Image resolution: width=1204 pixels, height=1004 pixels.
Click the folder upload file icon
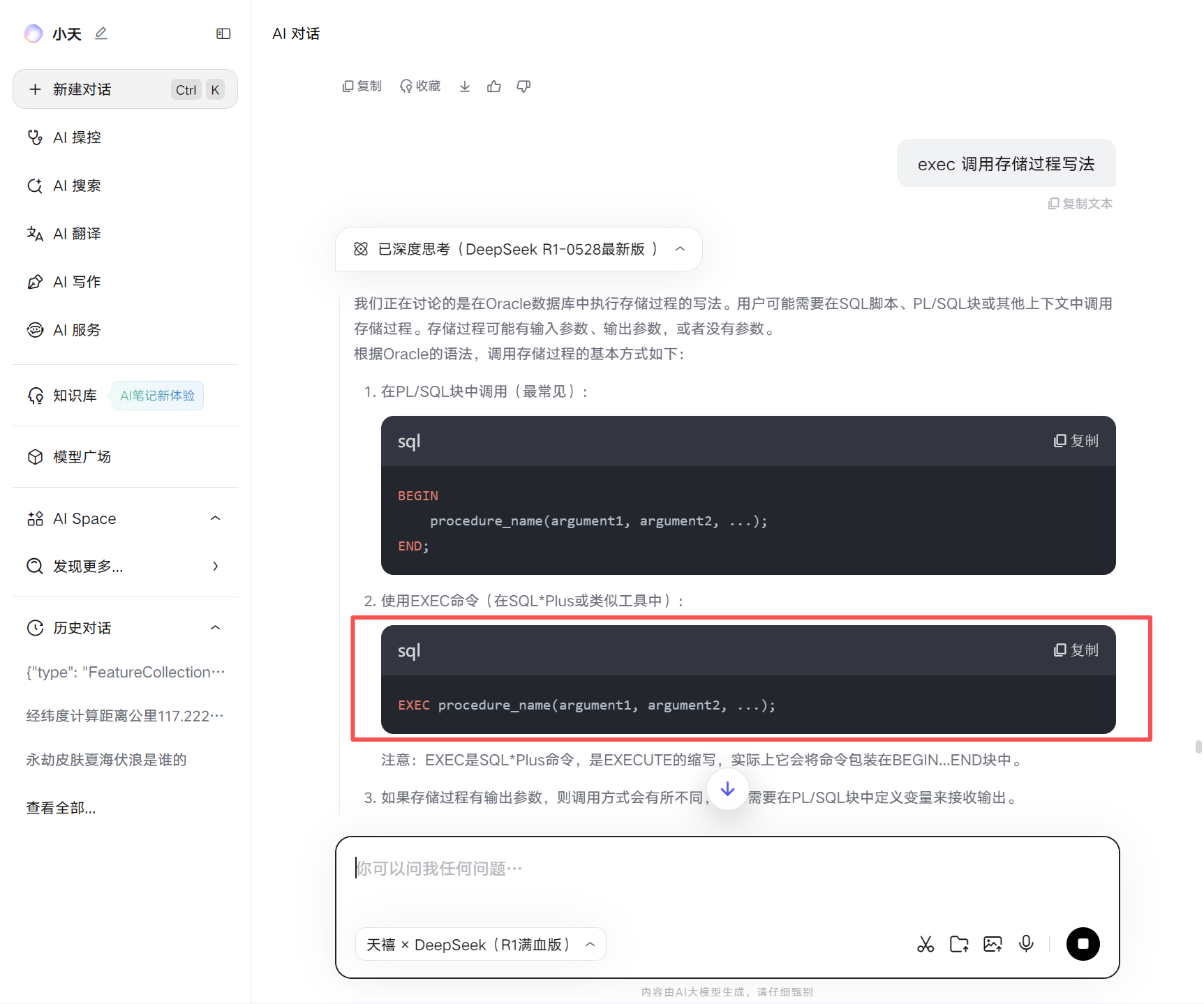click(x=959, y=944)
